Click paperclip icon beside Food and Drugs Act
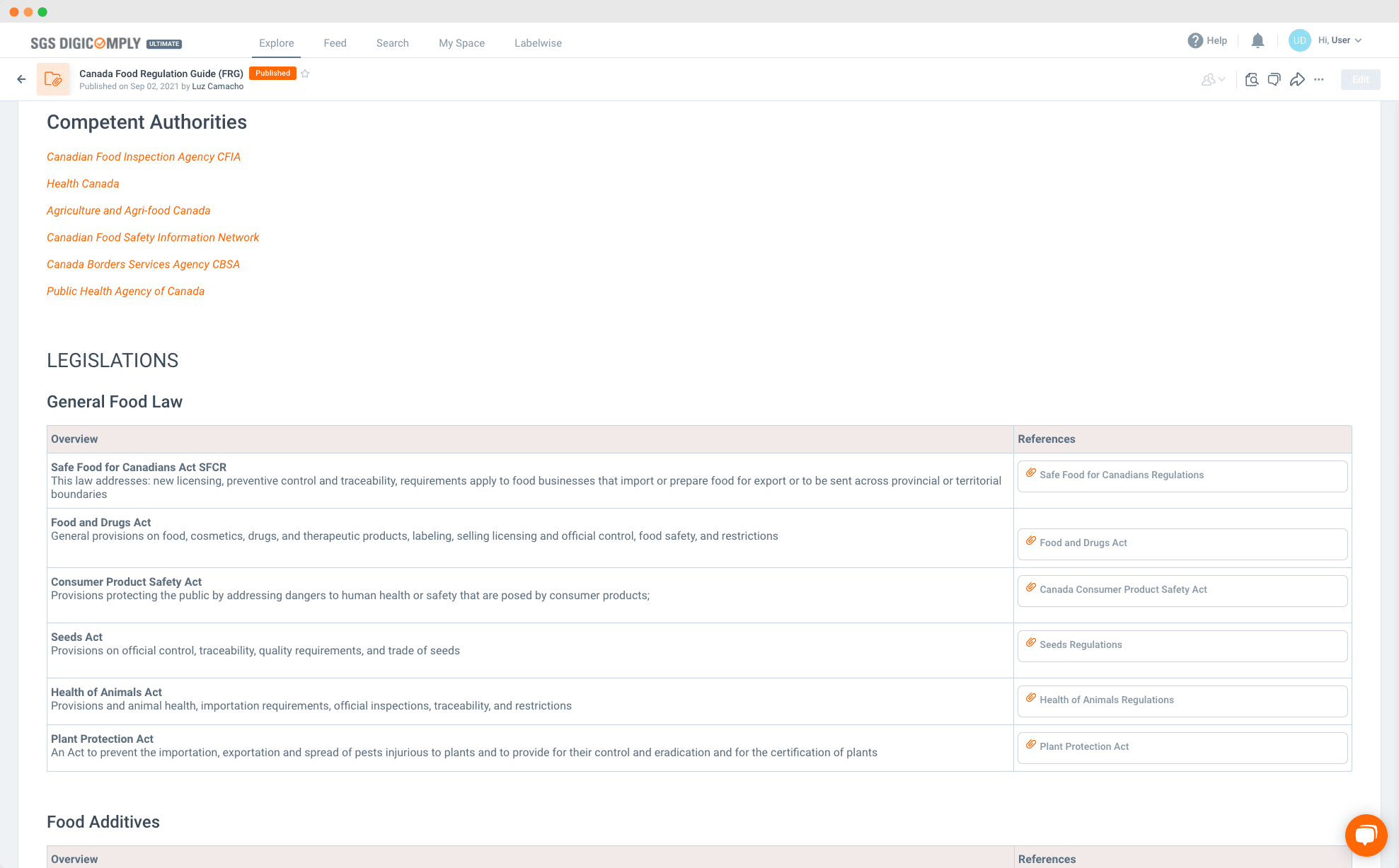Screen dimensions: 1399x868 pos(1031,540)
